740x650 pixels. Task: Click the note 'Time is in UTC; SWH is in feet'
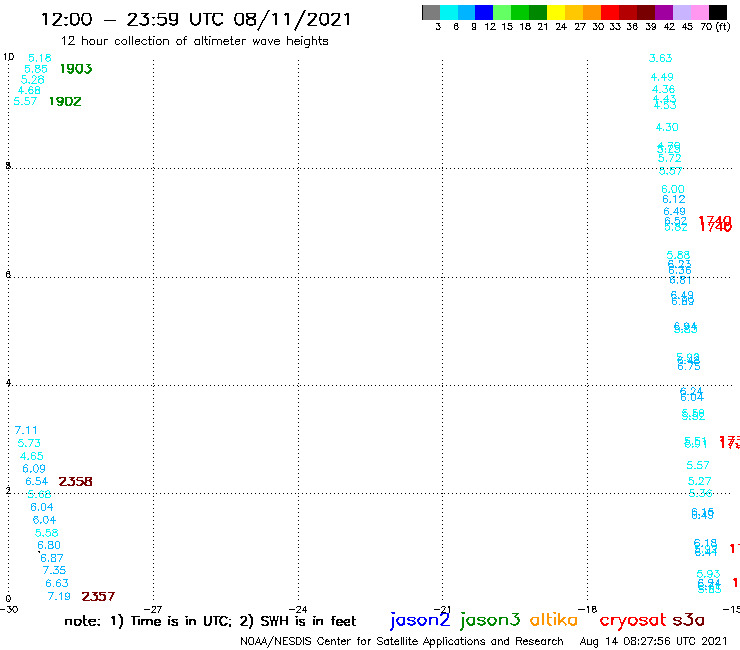(x=210, y=621)
